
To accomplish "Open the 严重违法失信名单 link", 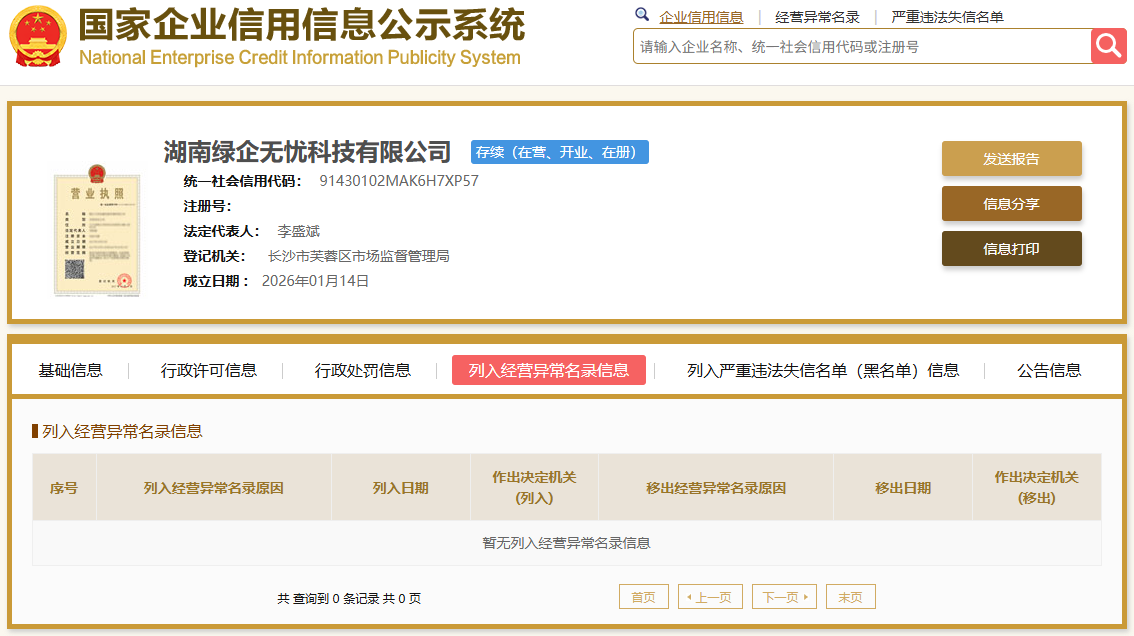I will [946, 16].
